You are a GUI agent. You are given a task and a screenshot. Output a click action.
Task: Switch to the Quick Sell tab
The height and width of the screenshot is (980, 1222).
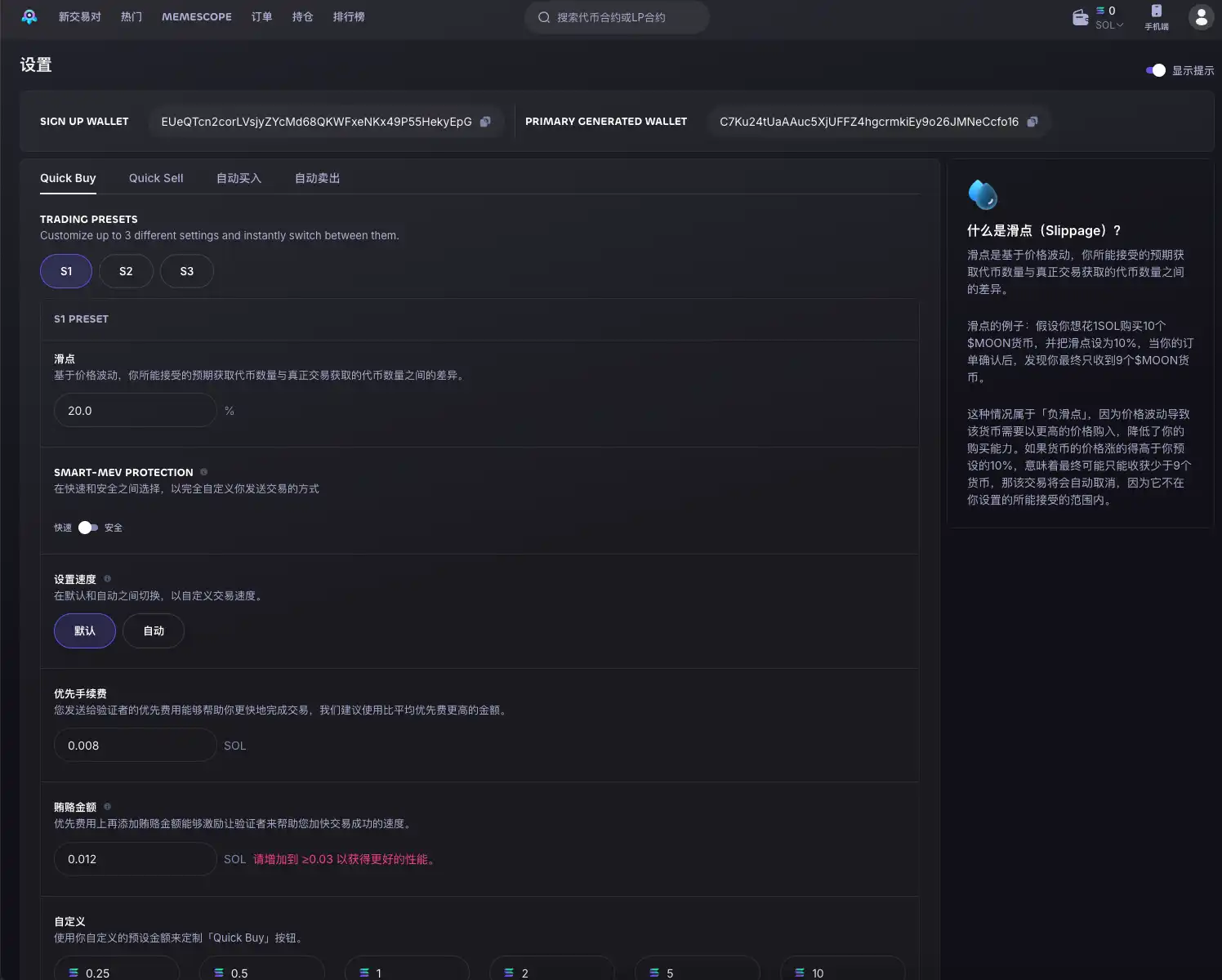155,178
